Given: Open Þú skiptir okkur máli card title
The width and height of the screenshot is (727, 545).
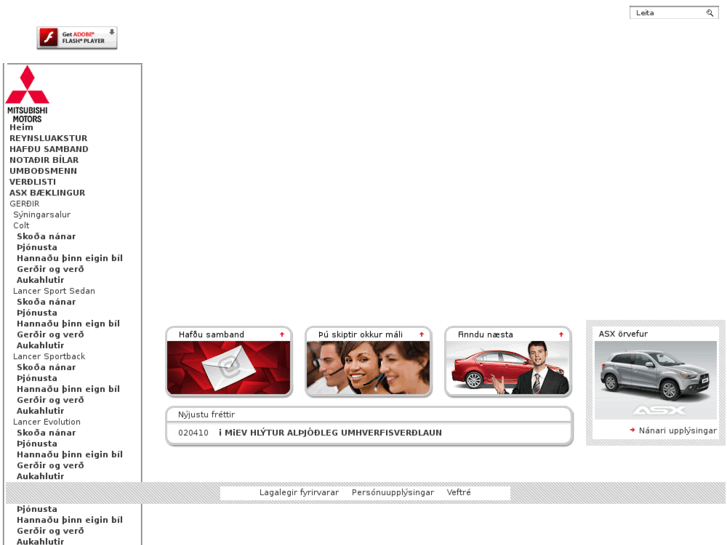Looking at the screenshot, I should tap(360, 334).
